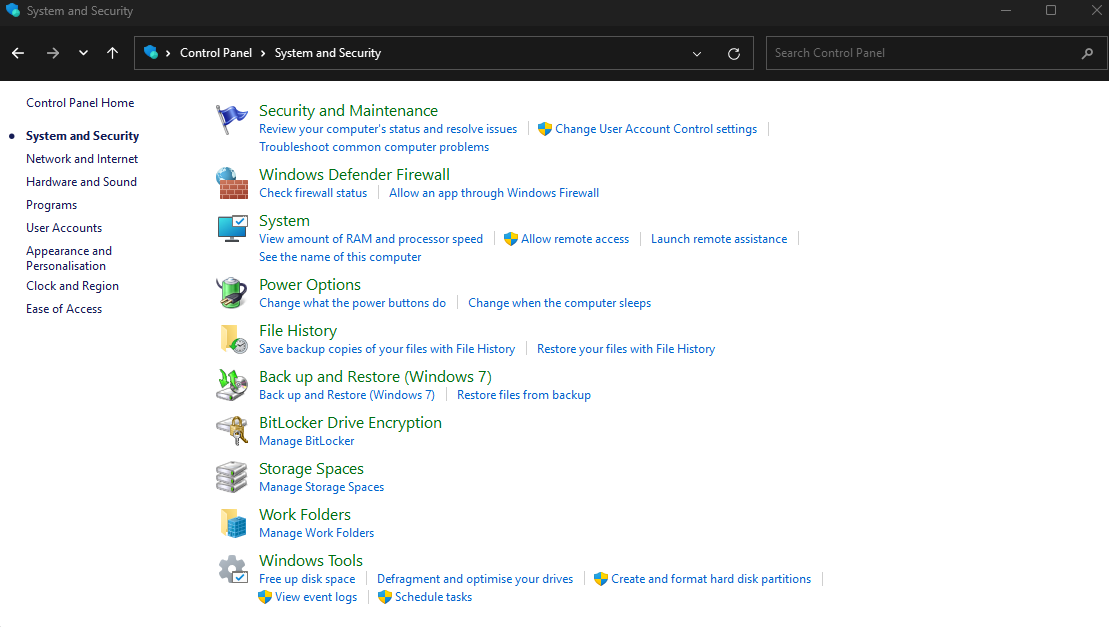Go back with the left arrow
Viewport: 1109px width, 627px height.
click(x=18, y=53)
